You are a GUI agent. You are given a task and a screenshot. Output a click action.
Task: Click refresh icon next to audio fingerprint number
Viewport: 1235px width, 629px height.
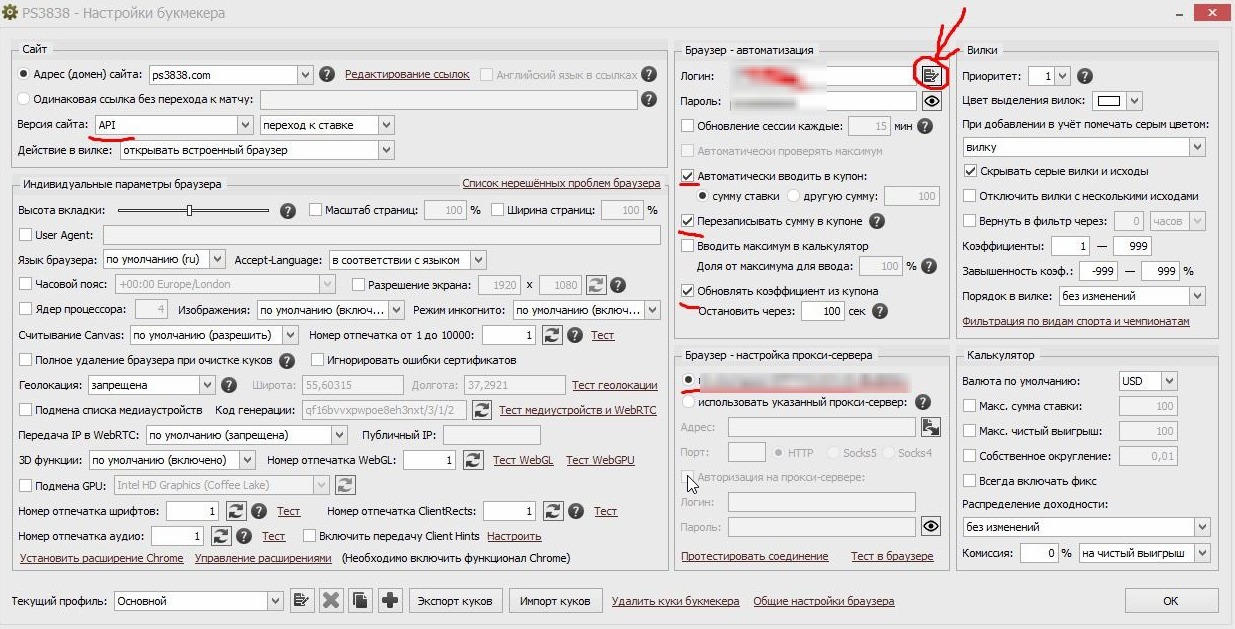(x=222, y=536)
